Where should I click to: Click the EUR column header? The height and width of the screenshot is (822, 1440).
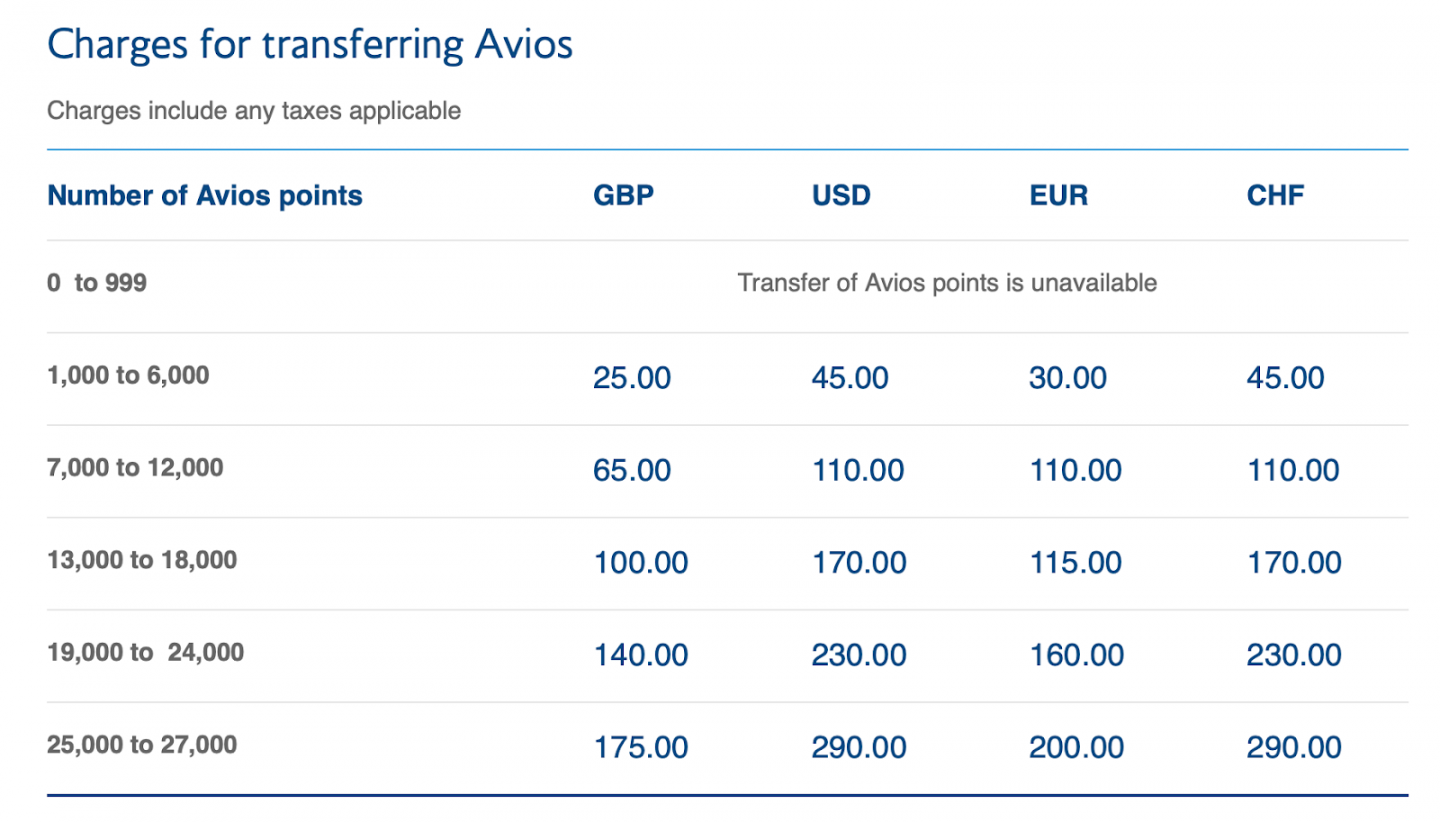click(x=1058, y=195)
